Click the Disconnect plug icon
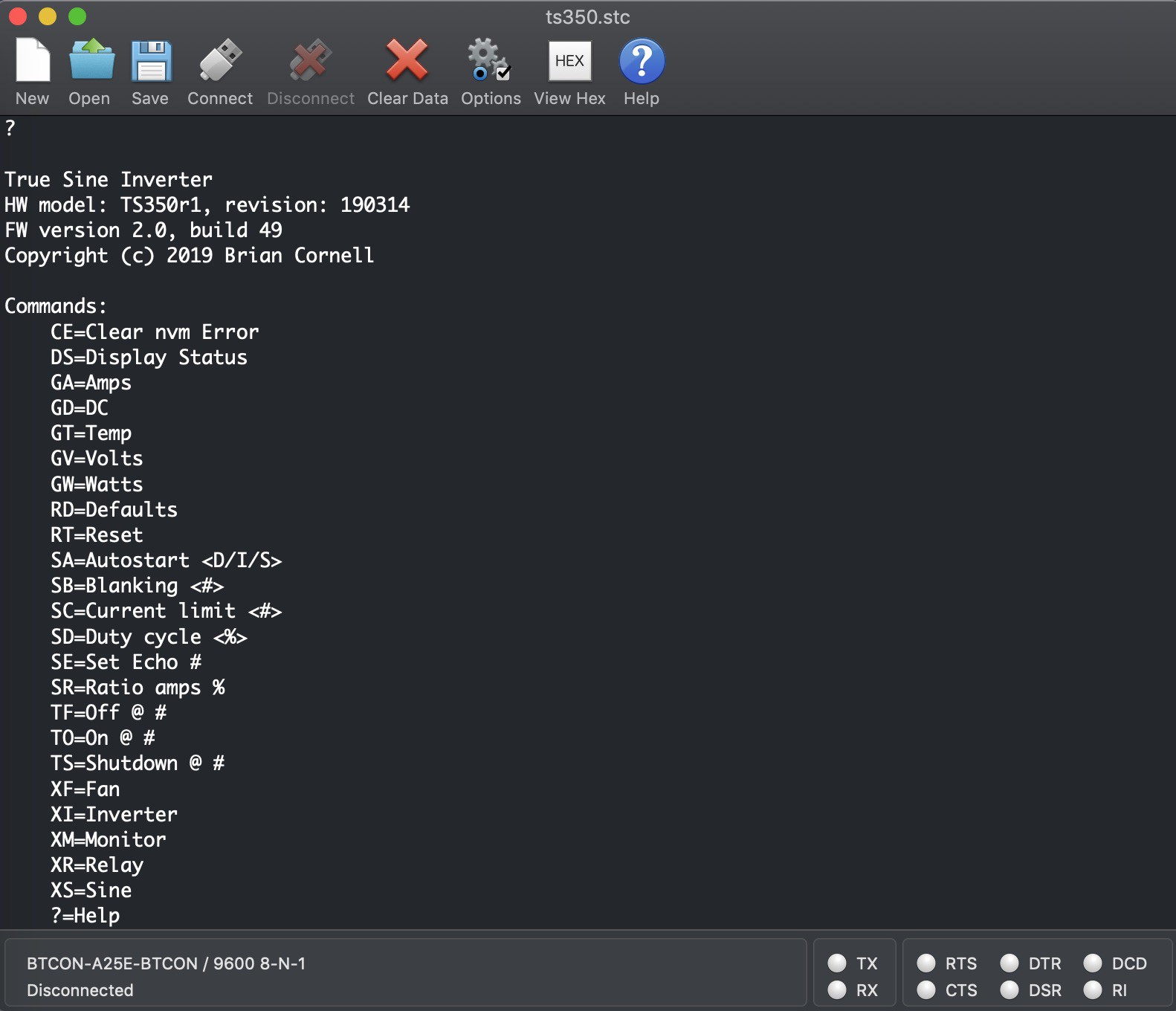 pyautogui.click(x=311, y=60)
